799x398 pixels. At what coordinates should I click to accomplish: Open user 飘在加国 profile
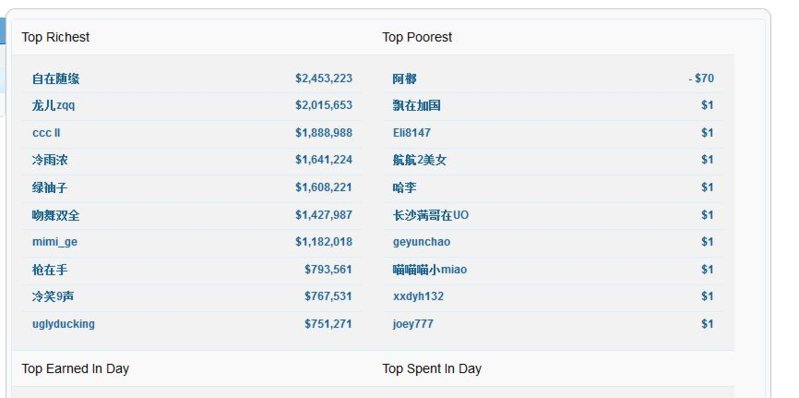point(417,105)
